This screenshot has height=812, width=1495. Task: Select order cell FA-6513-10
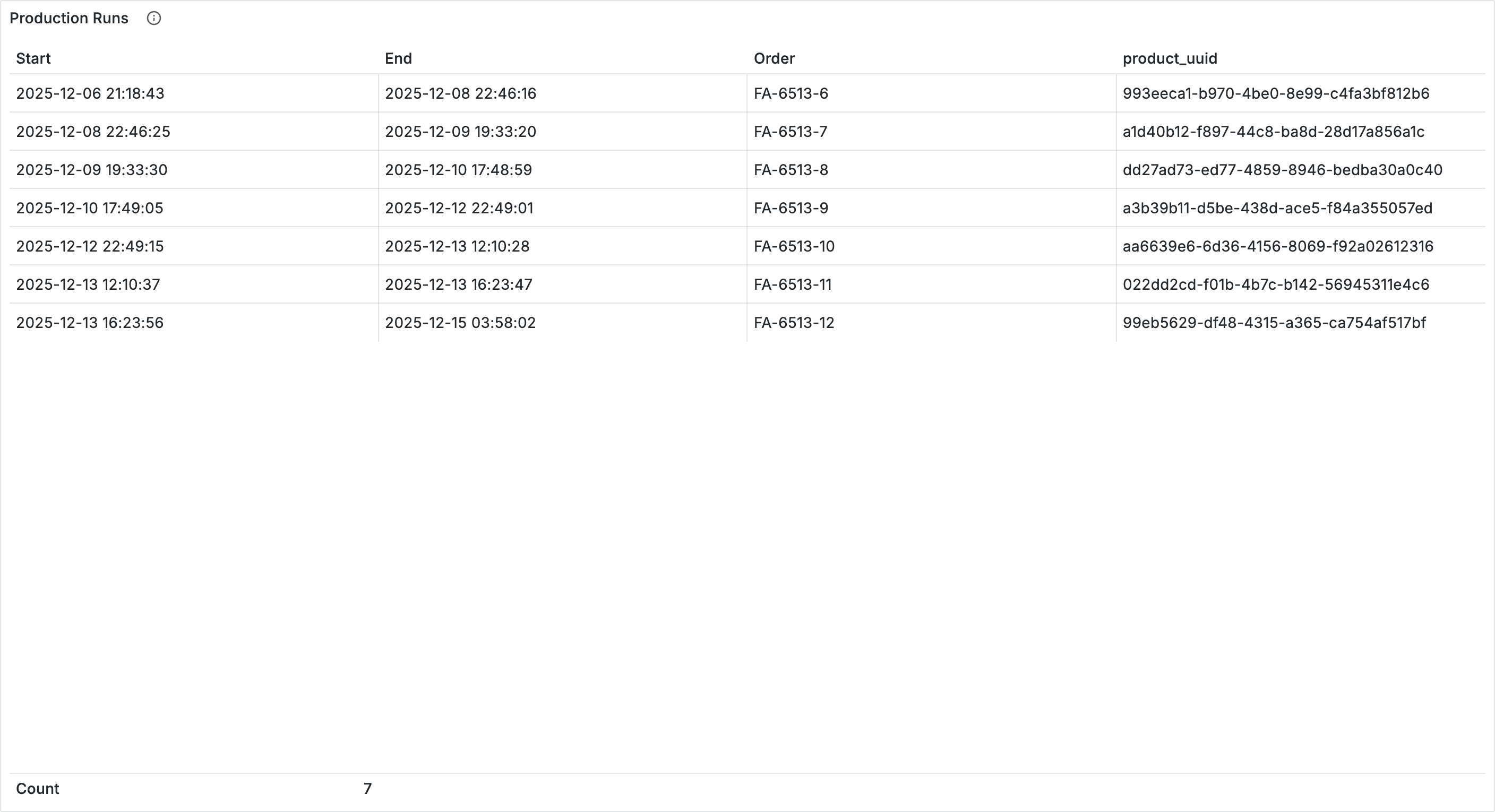coord(793,246)
